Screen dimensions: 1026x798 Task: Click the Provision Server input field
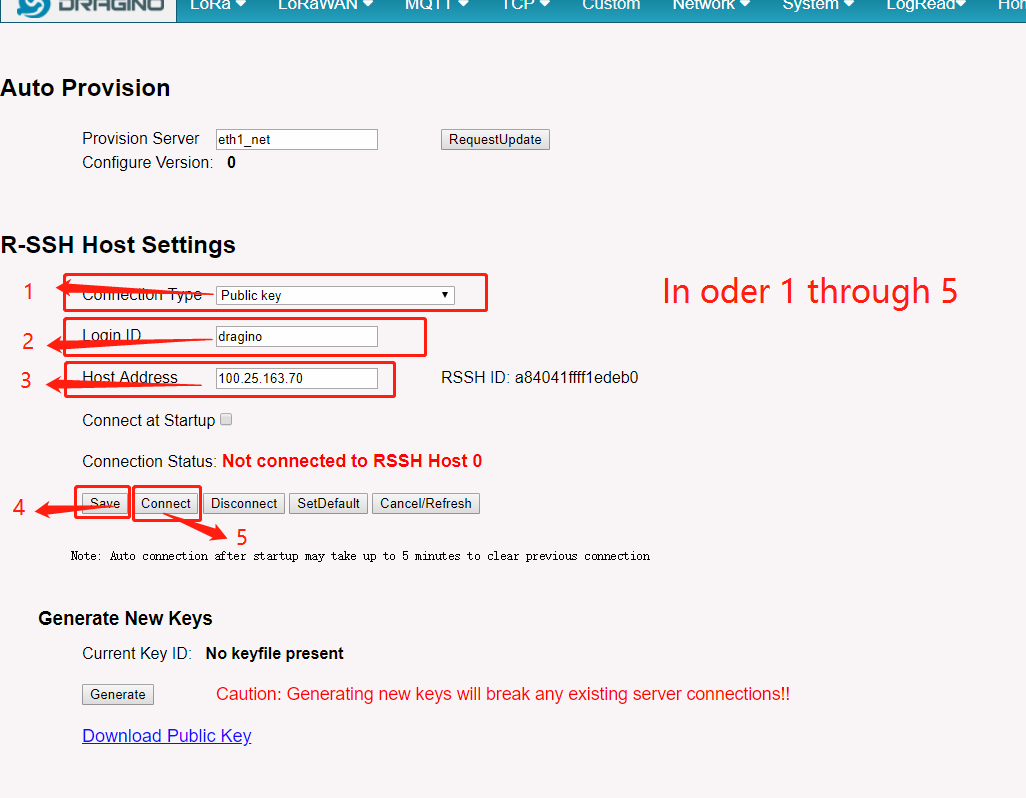(296, 139)
